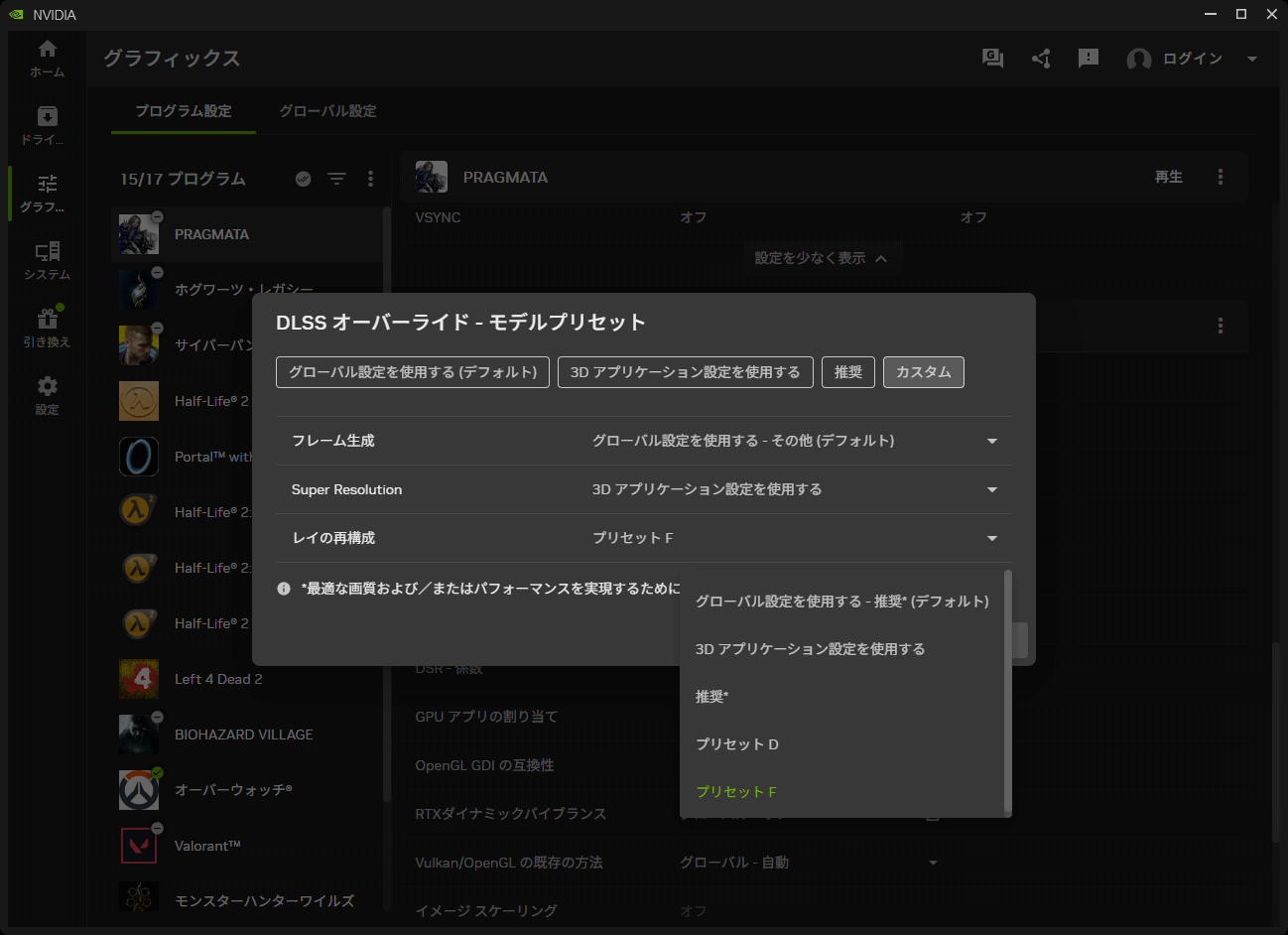Click the Vulkan/OpenGL の既存の方法 setting label
Image resolution: width=1288 pixels, height=935 pixels.
509,863
